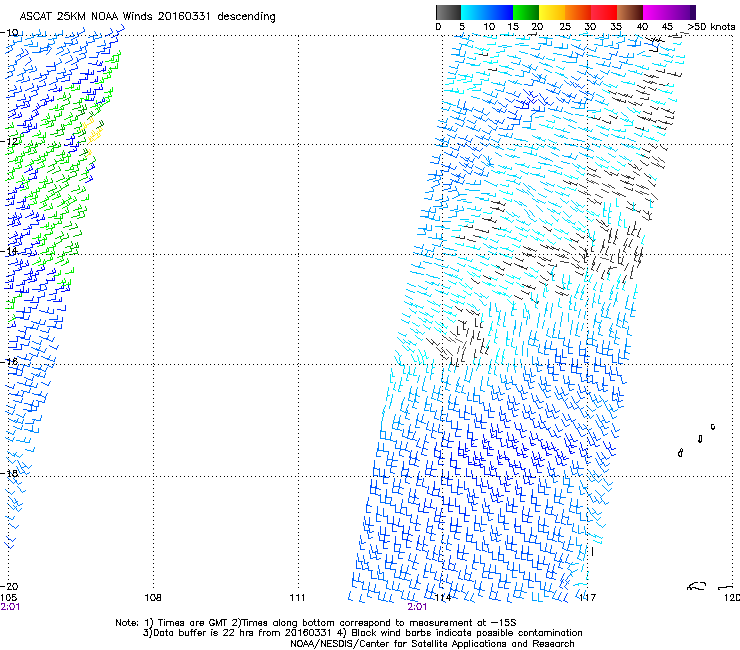Click the gray 0–5 knots color bar segment

click(448, 12)
